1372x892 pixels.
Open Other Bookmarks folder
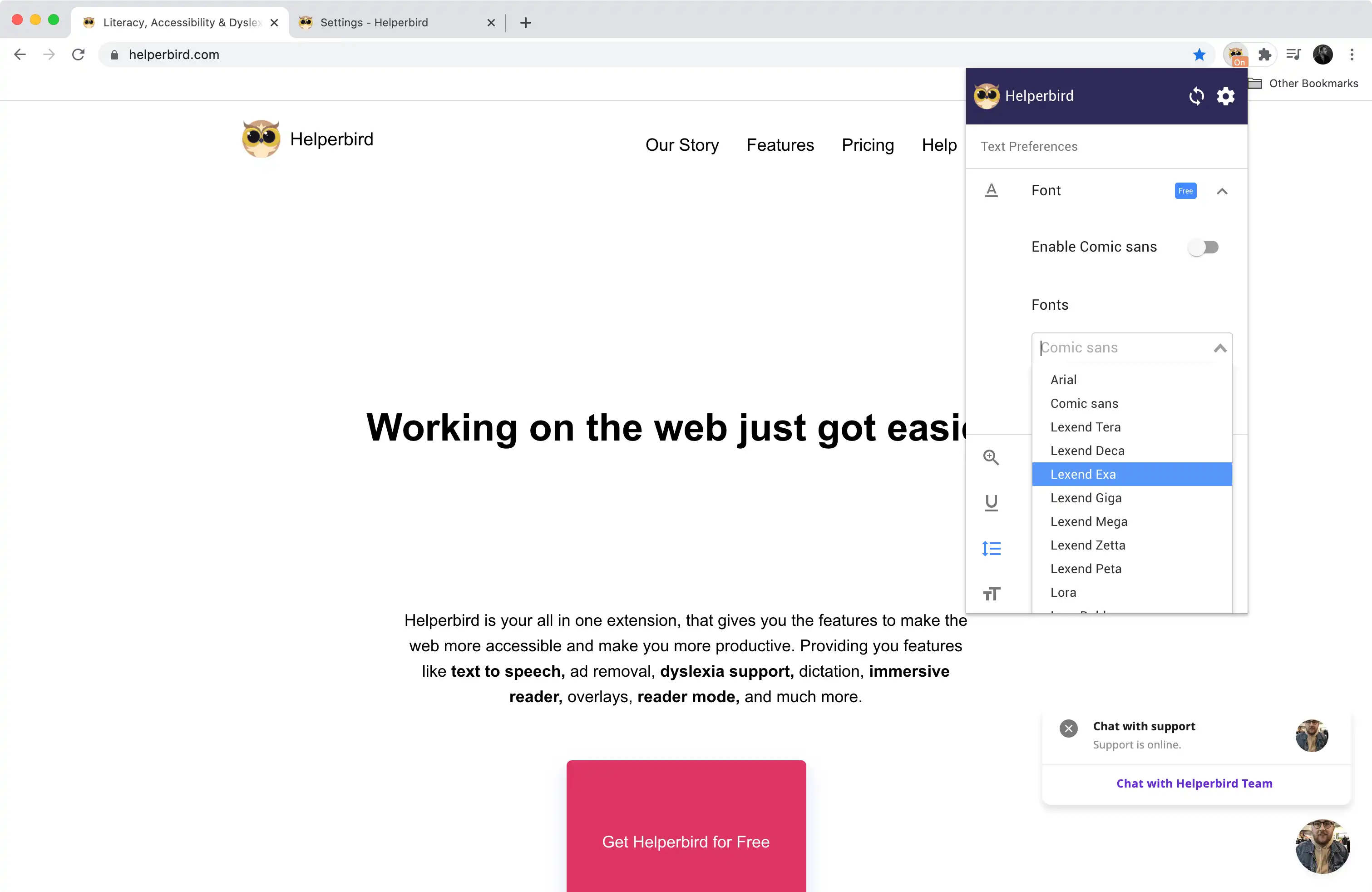click(1303, 84)
